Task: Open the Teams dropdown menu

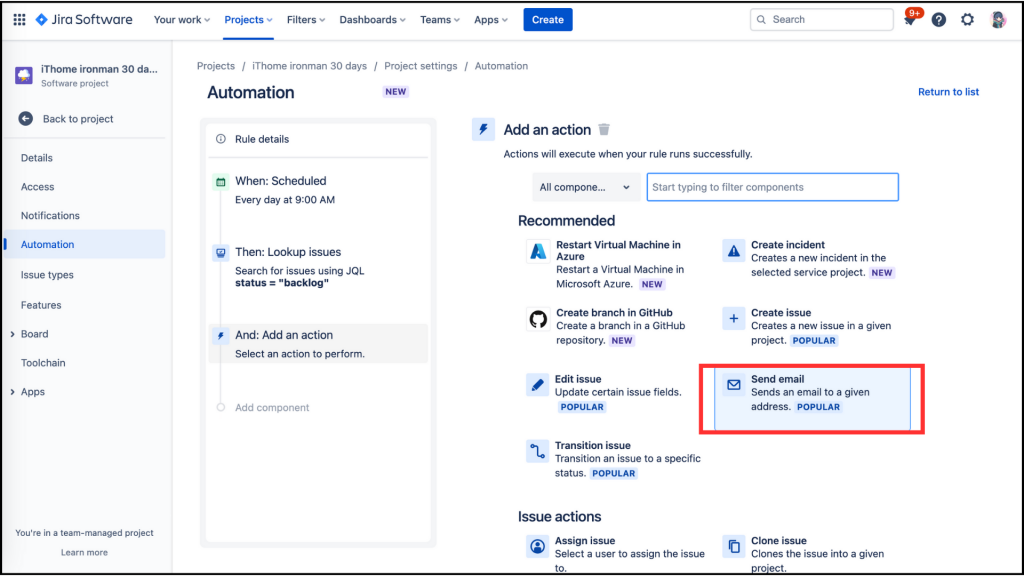Action: pos(440,20)
